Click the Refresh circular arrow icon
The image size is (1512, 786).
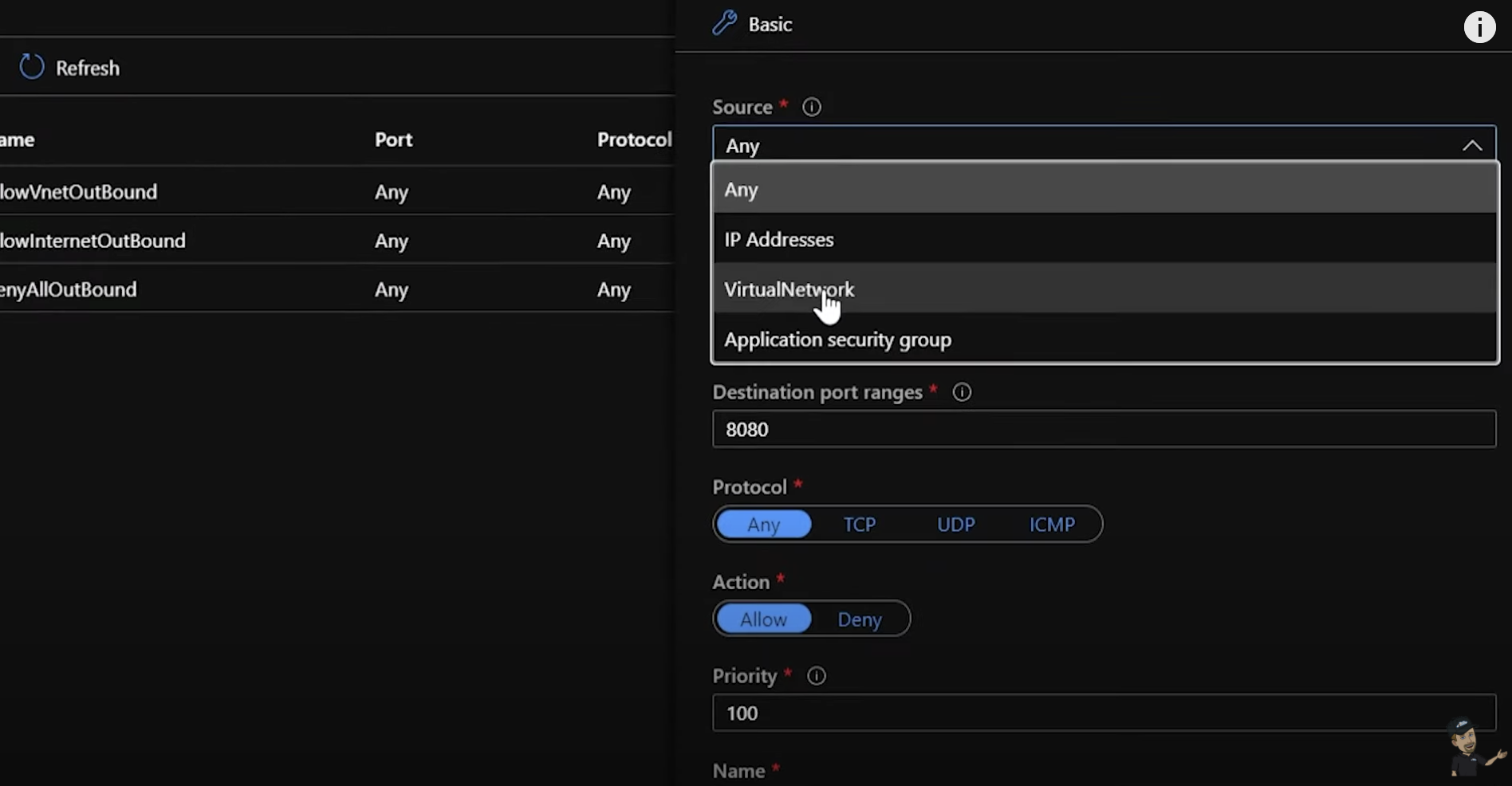pyautogui.click(x=32, y=67)
